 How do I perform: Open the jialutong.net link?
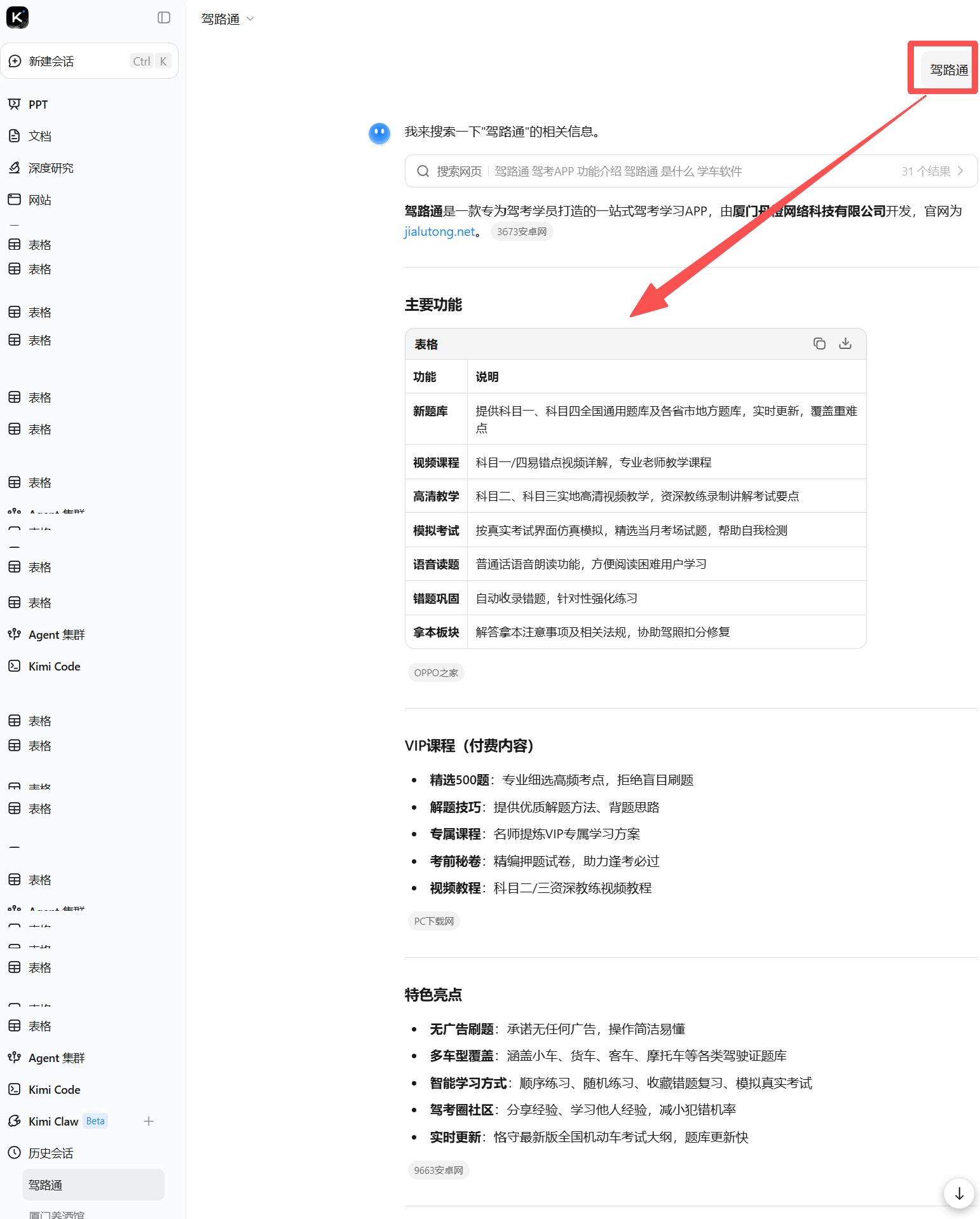[x=439, y=231]
